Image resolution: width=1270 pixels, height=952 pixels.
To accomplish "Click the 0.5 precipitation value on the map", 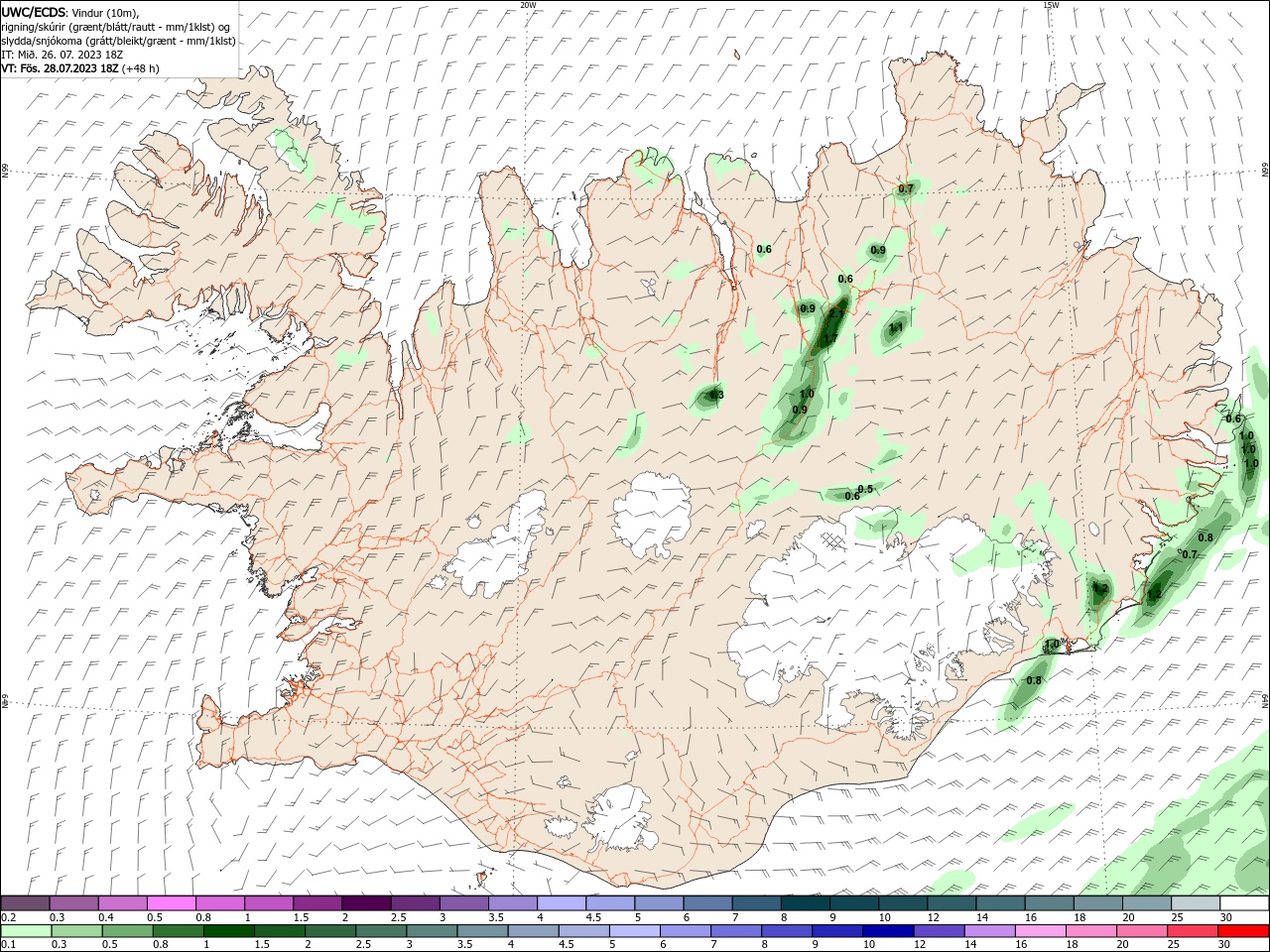I will pos(865,489).
